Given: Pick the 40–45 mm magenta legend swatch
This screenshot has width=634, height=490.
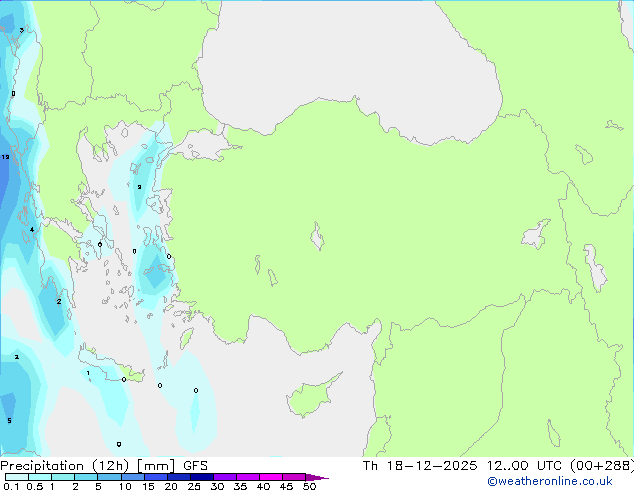Looking at the screenshot, I should (x=271, y=477).
